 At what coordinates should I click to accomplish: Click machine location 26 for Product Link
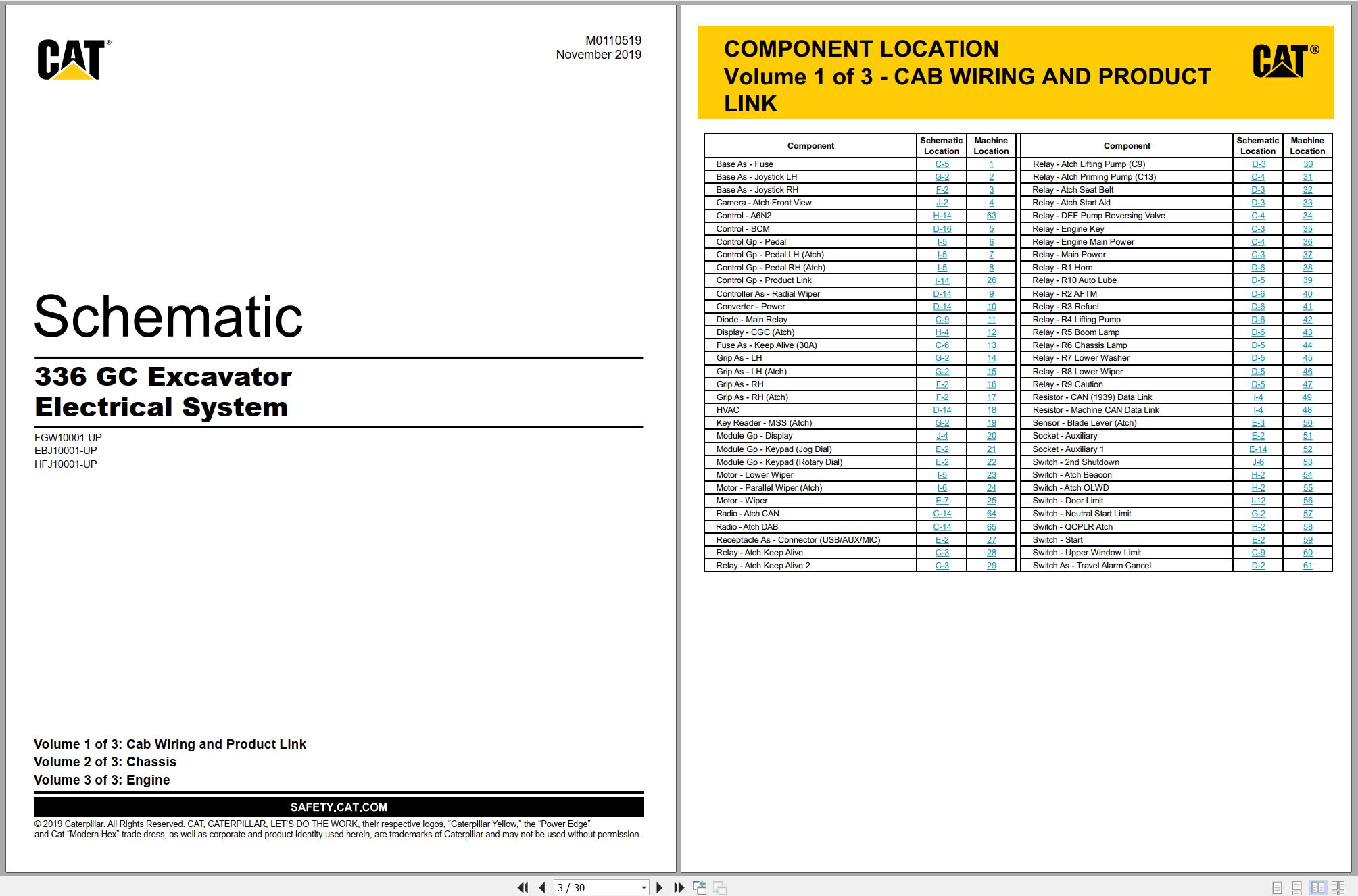(991, 280)
